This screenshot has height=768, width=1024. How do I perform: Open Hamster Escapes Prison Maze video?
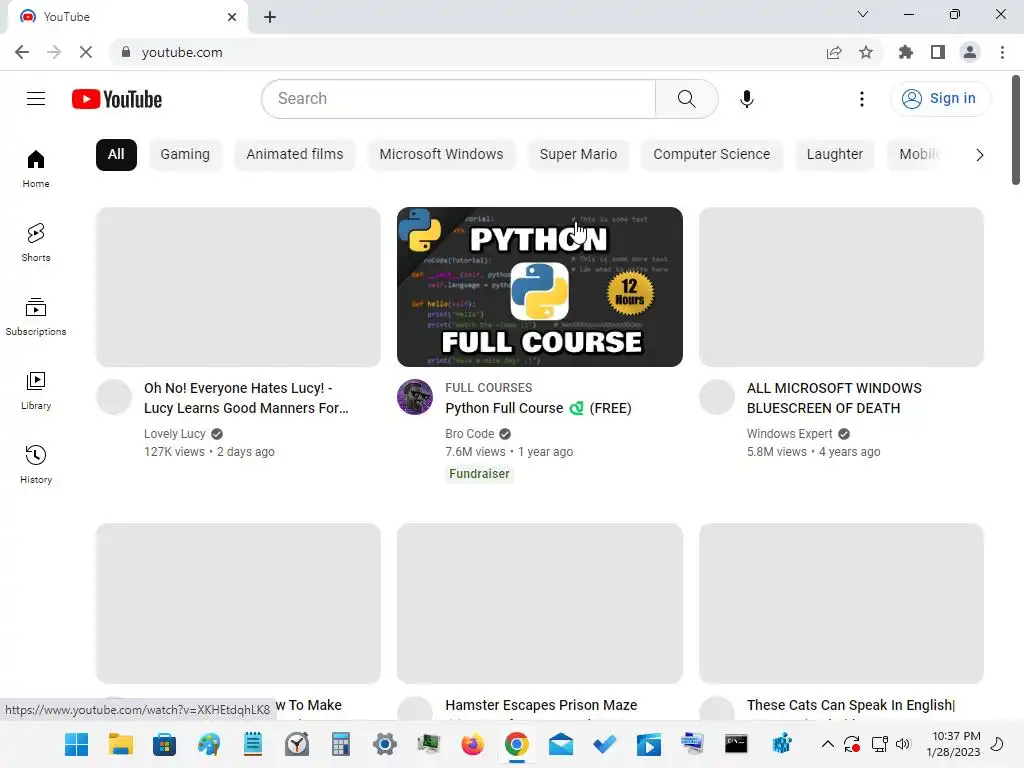click(541, 705)
